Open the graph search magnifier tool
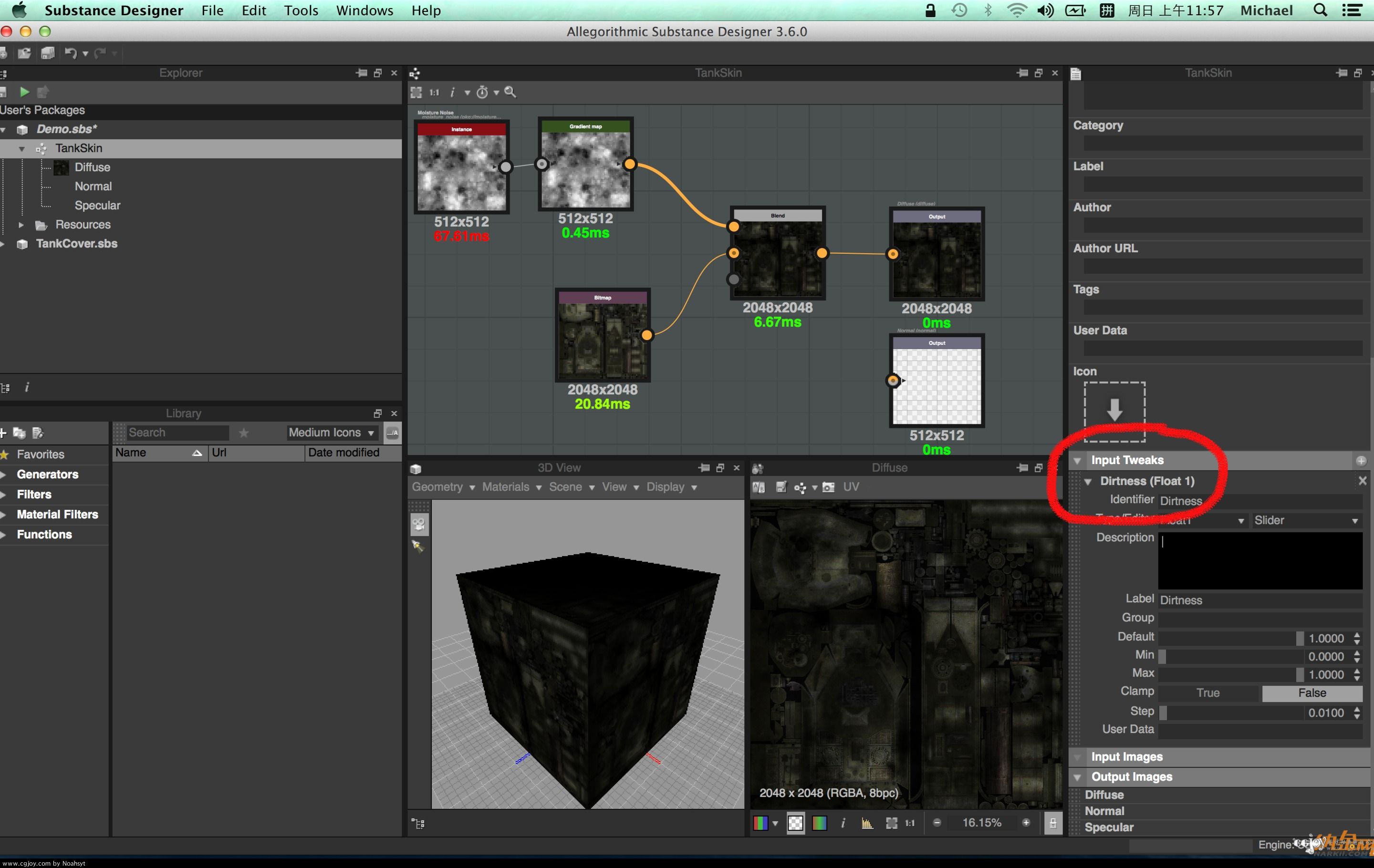 click(510, 92)
